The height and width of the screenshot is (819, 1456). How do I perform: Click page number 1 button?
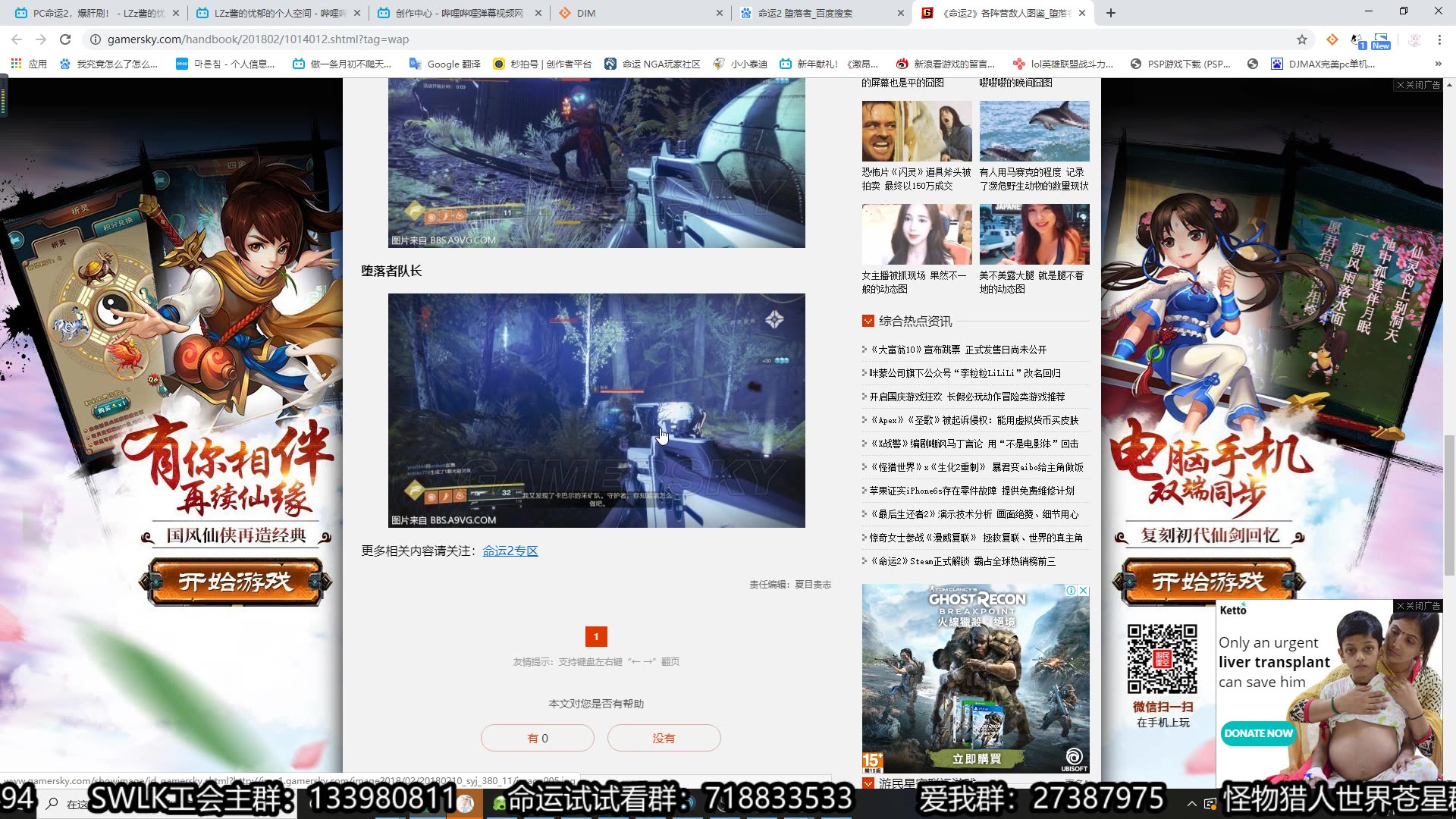pyautogui.click(x=596, y=637)
